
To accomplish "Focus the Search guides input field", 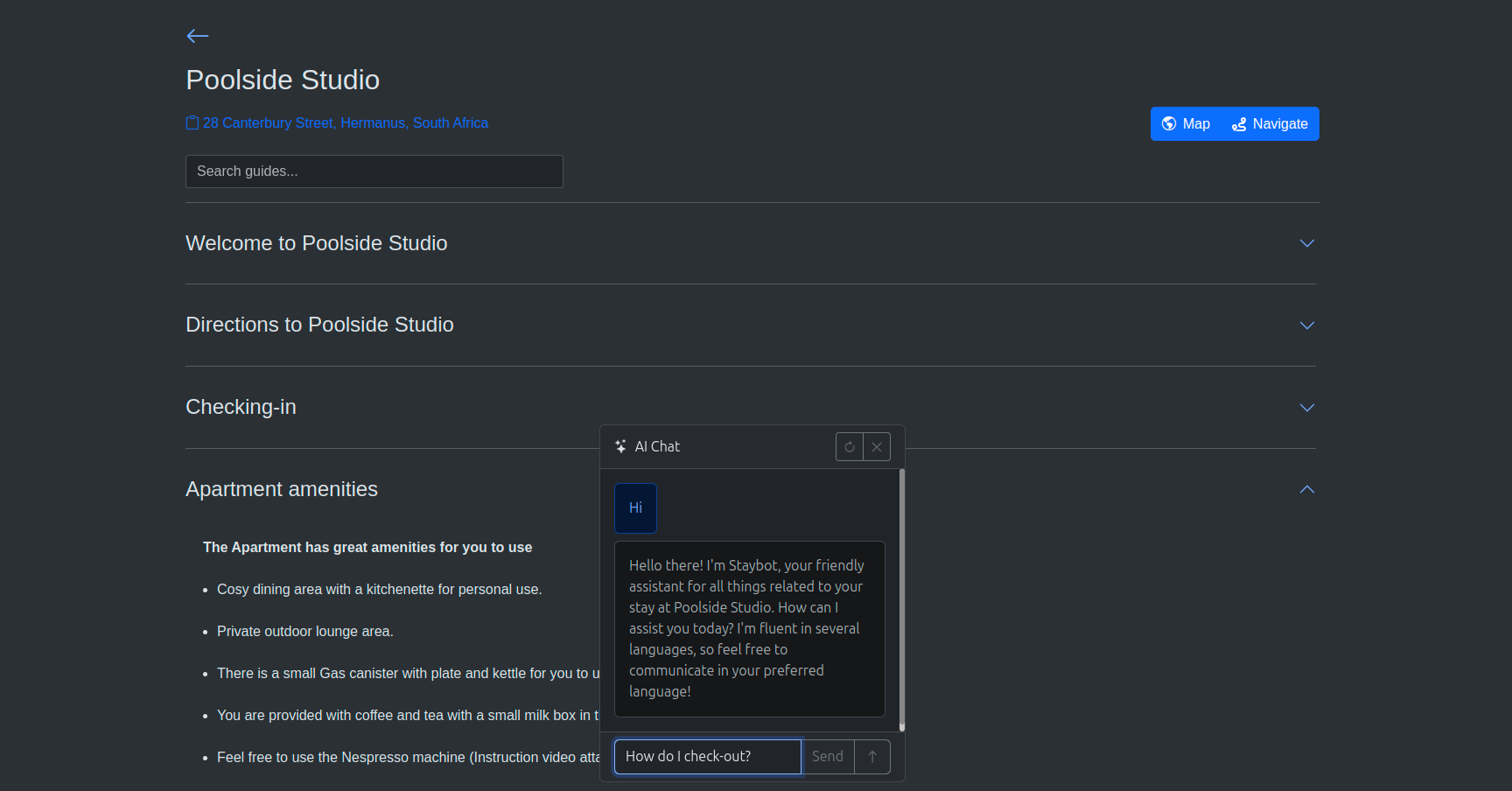I will coord(374,171).
